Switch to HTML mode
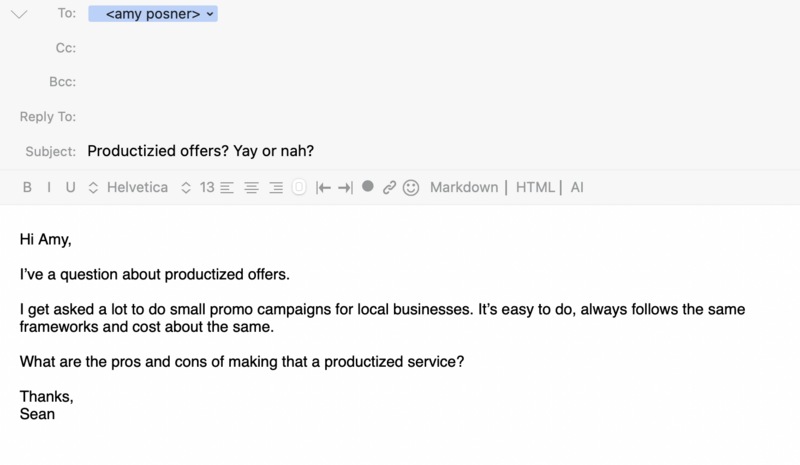Screen dimensions: 800x465 (535, 187)
